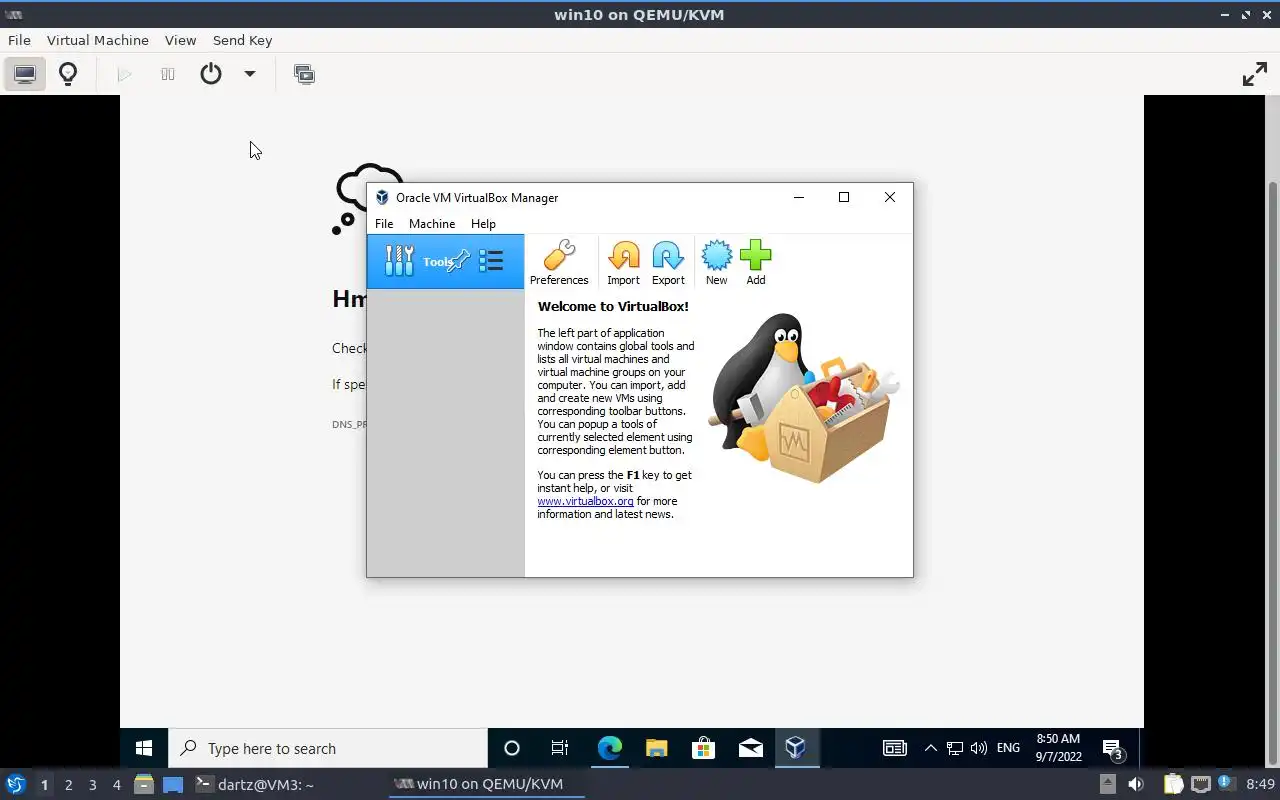Open the host application launcher menu

pos(16,784)
